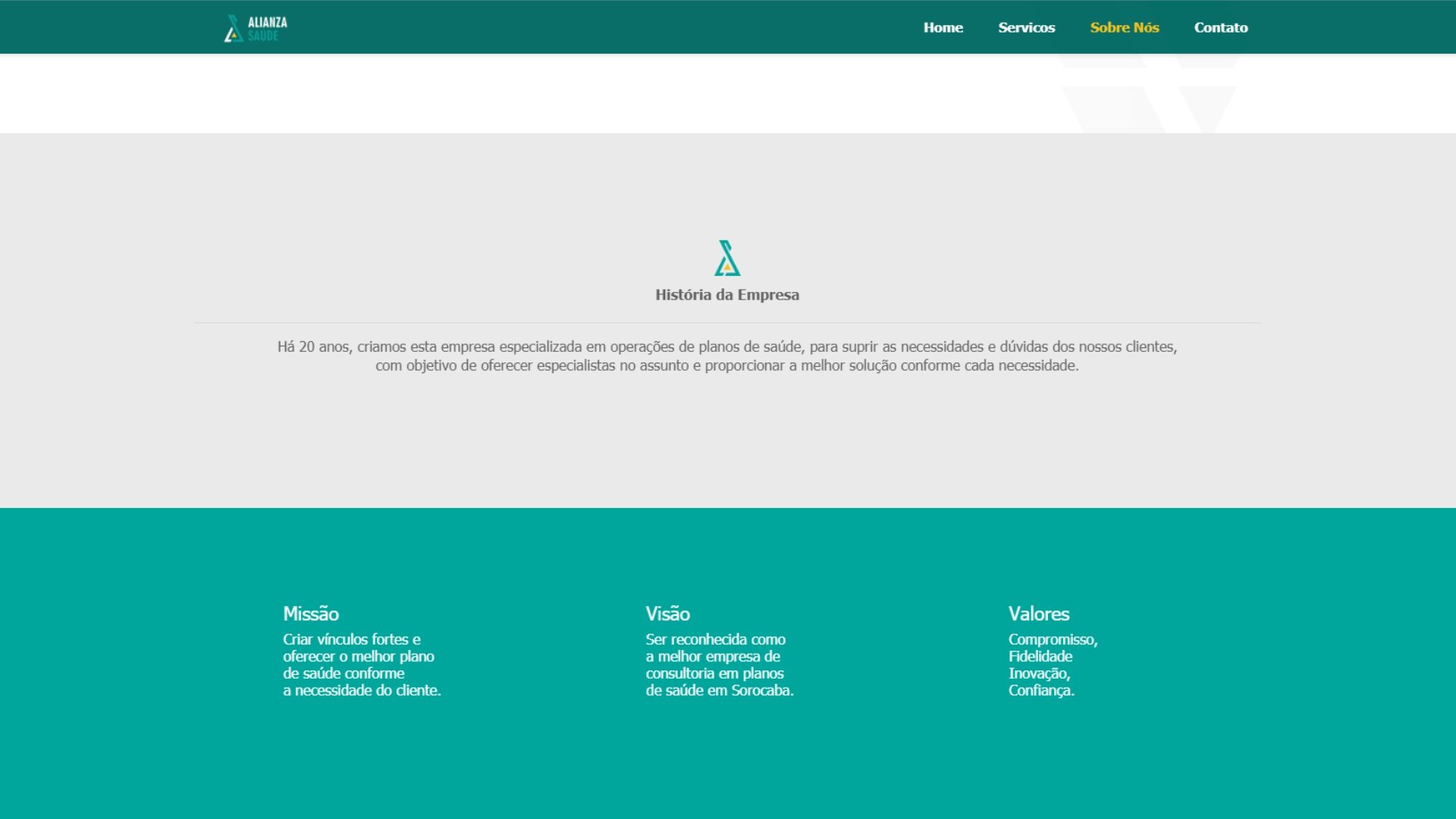Go to the Home page
The width and height of the screenshot is (1456, 819).
(943, 27)
